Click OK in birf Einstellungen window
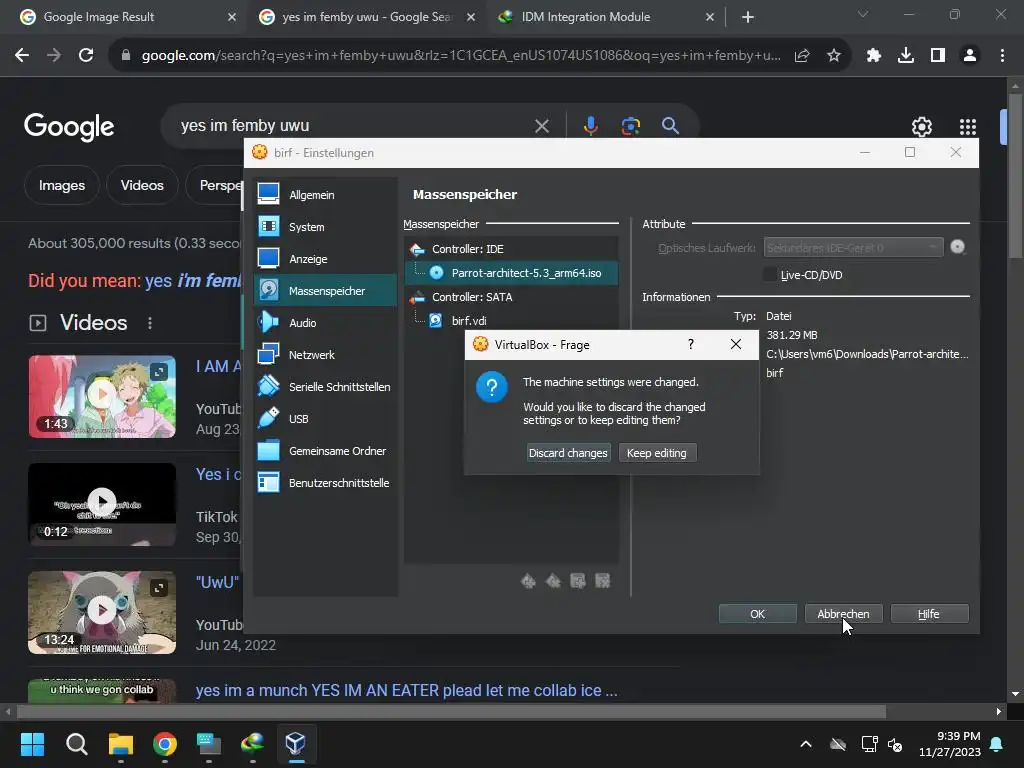 coord(758,614)
